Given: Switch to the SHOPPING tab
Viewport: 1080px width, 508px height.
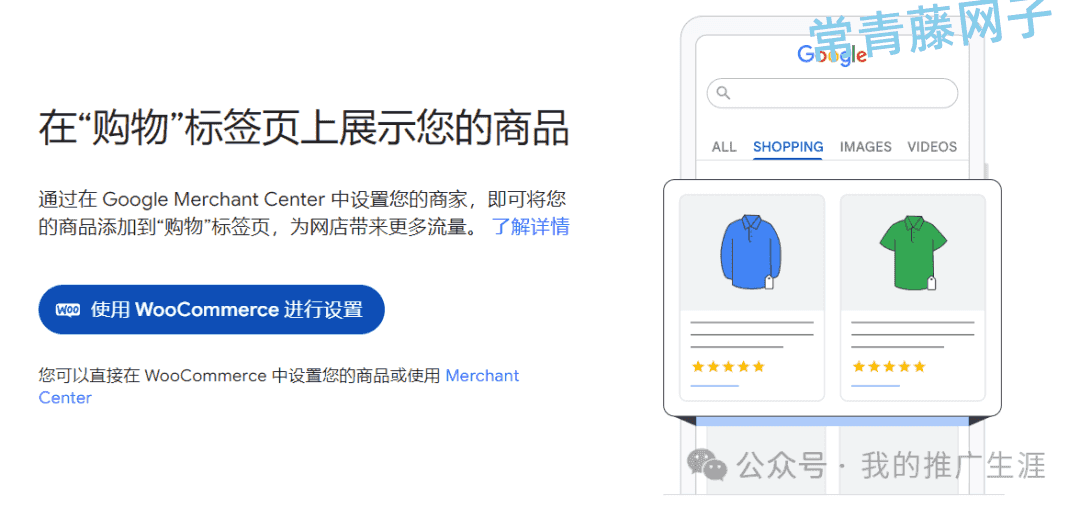Looking at the screenshot, I should (x=788, y=147).
